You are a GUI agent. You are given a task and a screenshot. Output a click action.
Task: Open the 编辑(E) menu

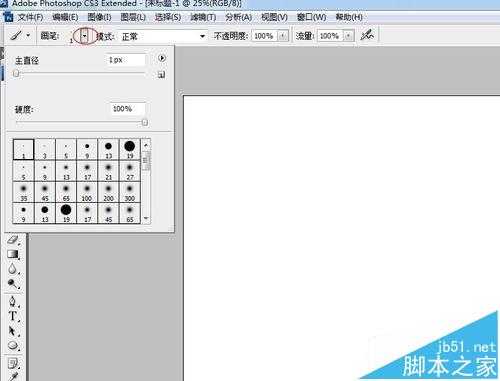(x=65, y=17)
